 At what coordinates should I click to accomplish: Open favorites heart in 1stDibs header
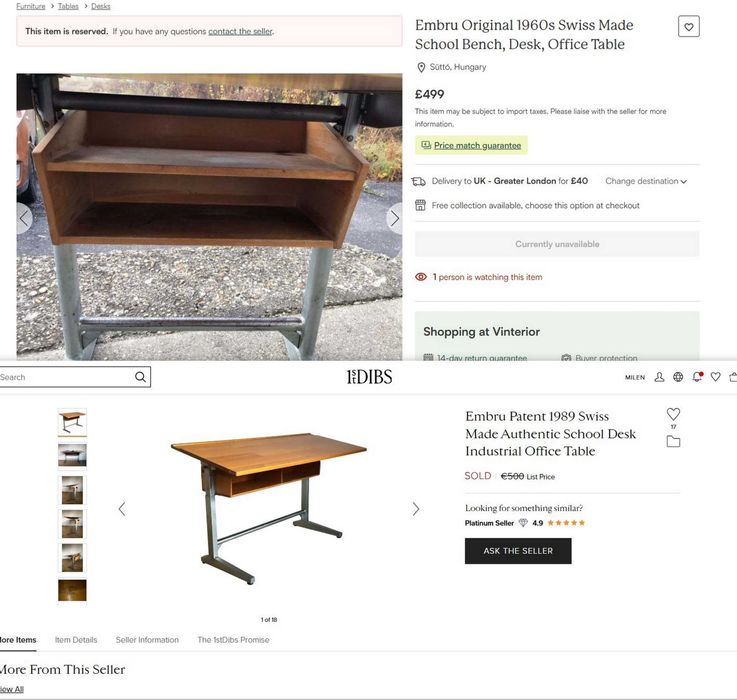(715, 377)
